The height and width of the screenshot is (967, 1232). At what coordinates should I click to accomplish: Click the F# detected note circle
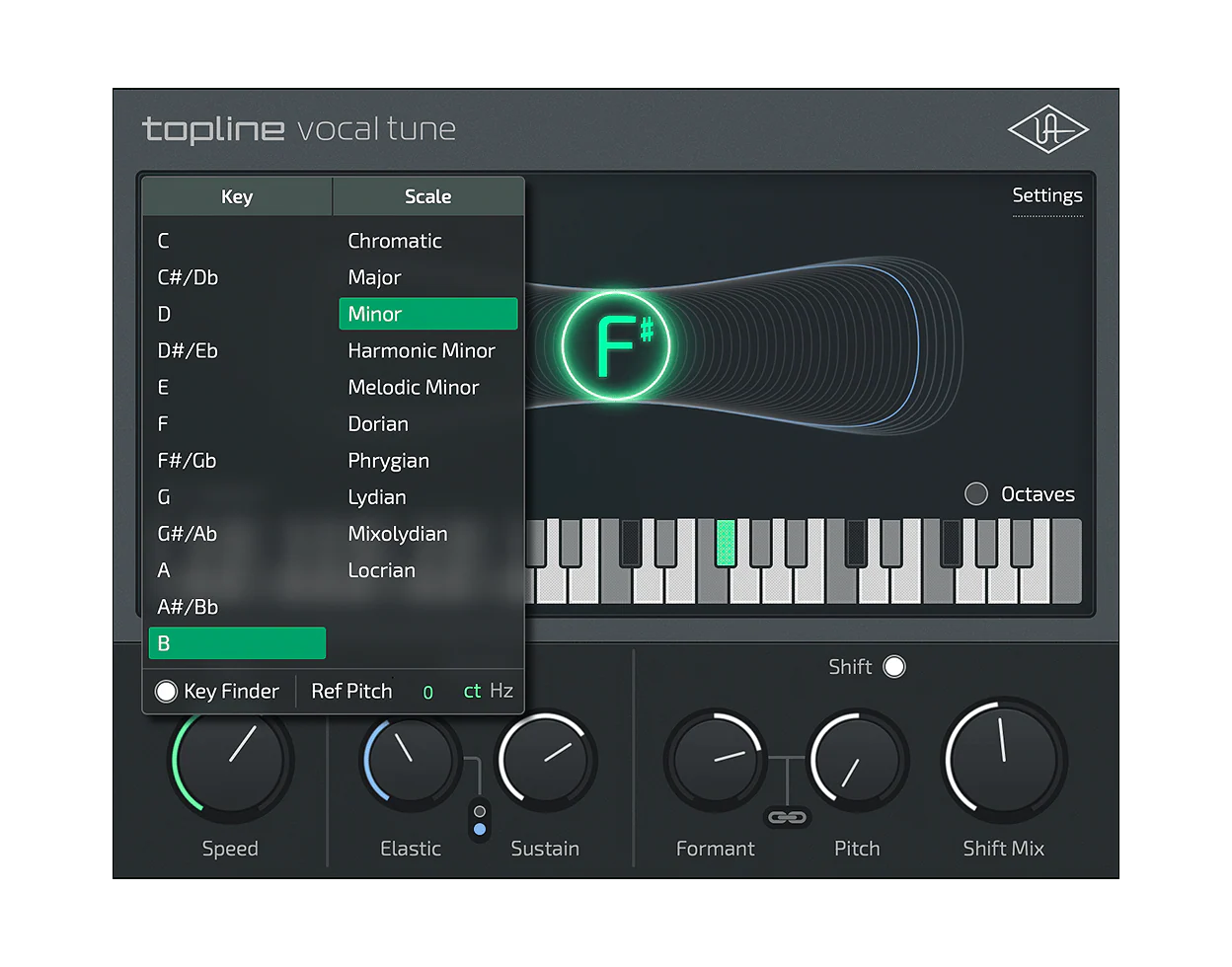(x=616, y=345)
